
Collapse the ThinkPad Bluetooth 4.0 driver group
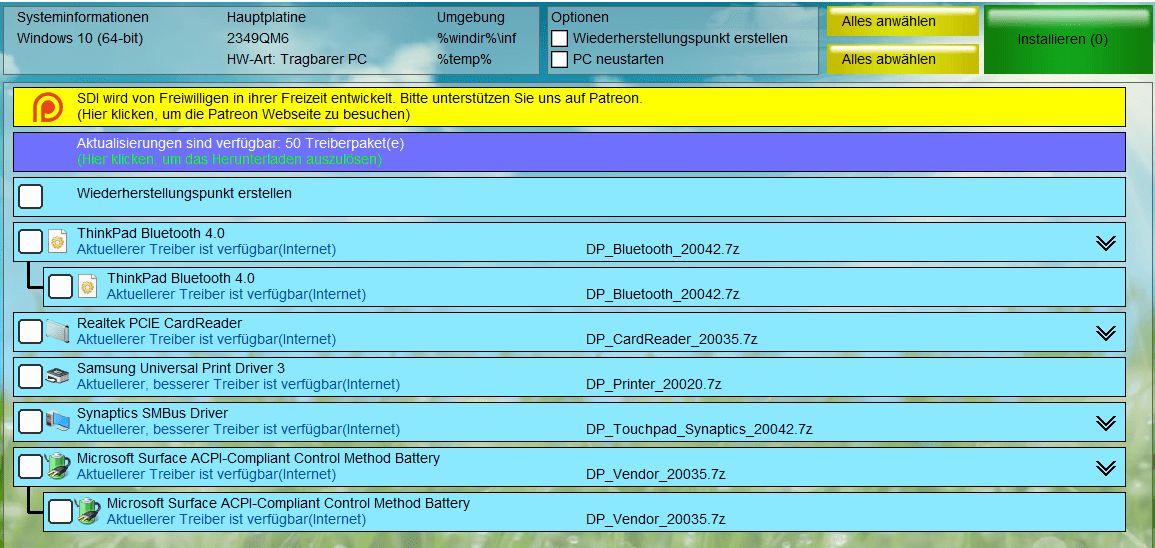point(1106,243)
